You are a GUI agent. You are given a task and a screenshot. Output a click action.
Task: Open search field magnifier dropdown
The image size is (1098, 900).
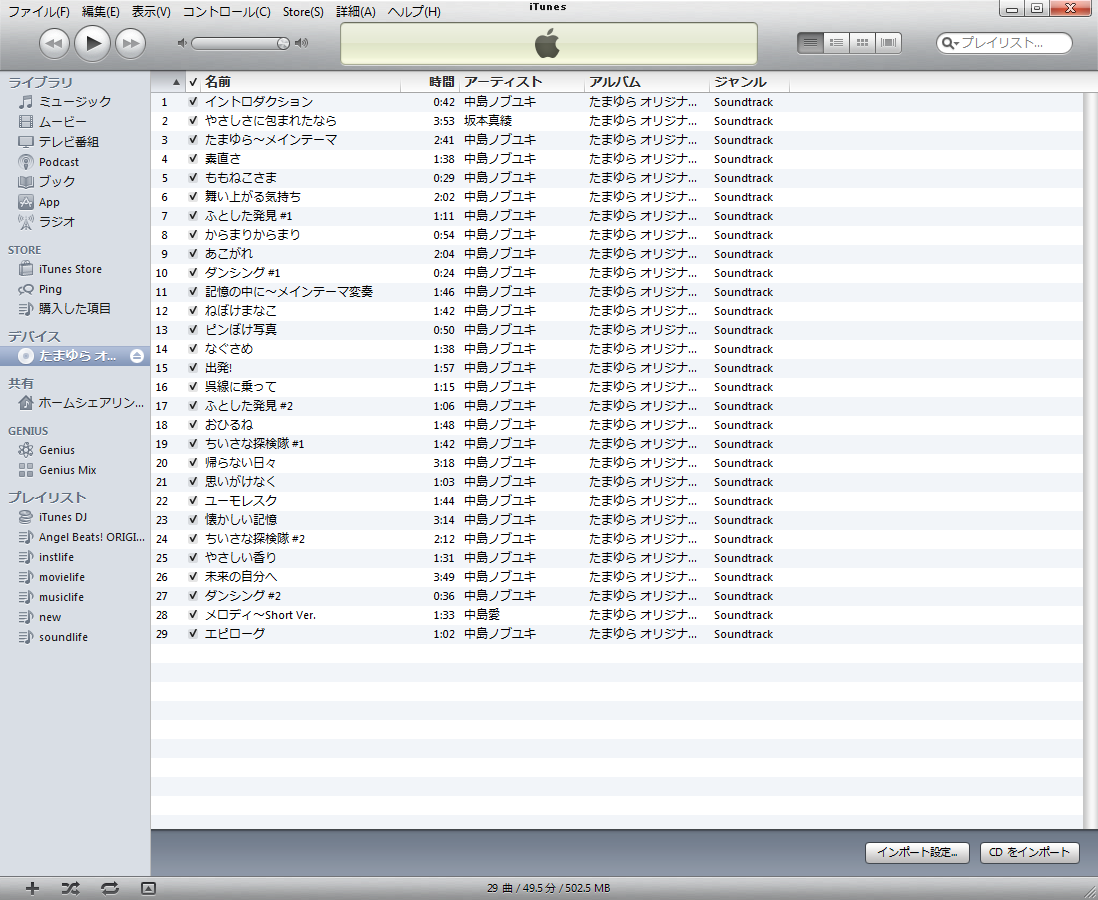click(x=949, y=43)
